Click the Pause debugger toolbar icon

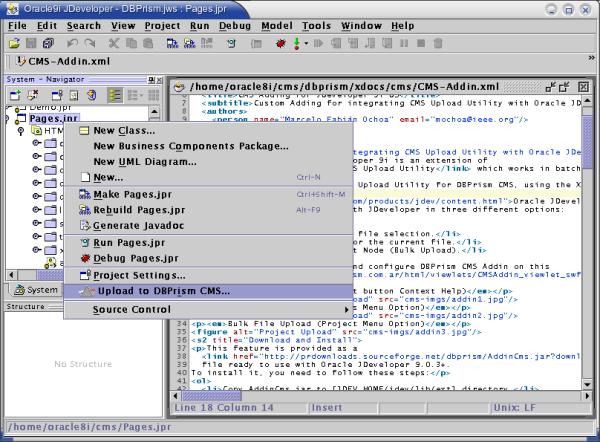[404, 43]
